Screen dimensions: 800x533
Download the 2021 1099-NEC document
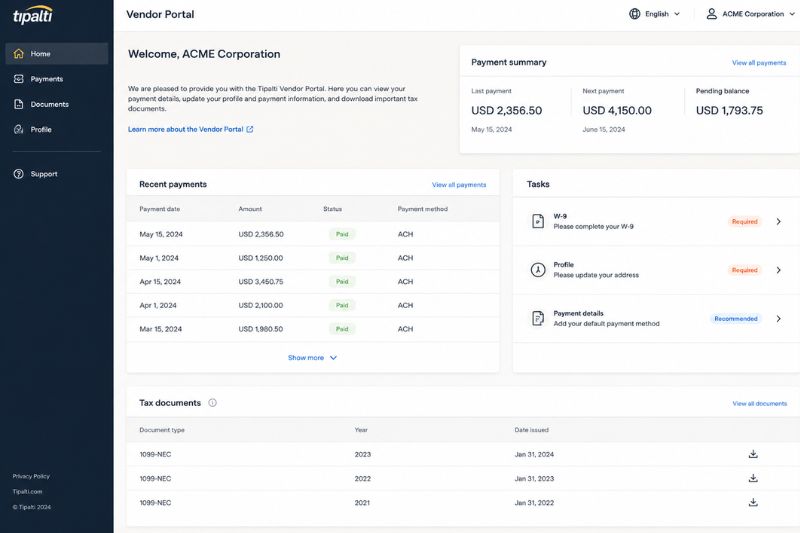[x=753, y=503]
